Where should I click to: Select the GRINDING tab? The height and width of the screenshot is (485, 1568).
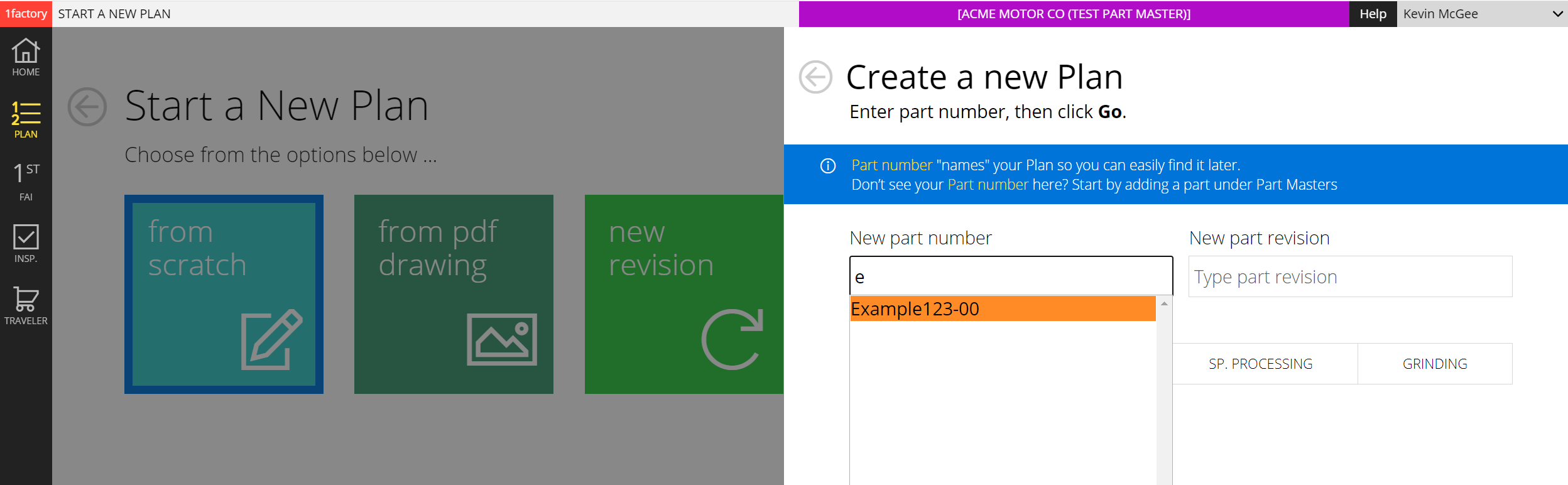click(x=1435, y=364)
